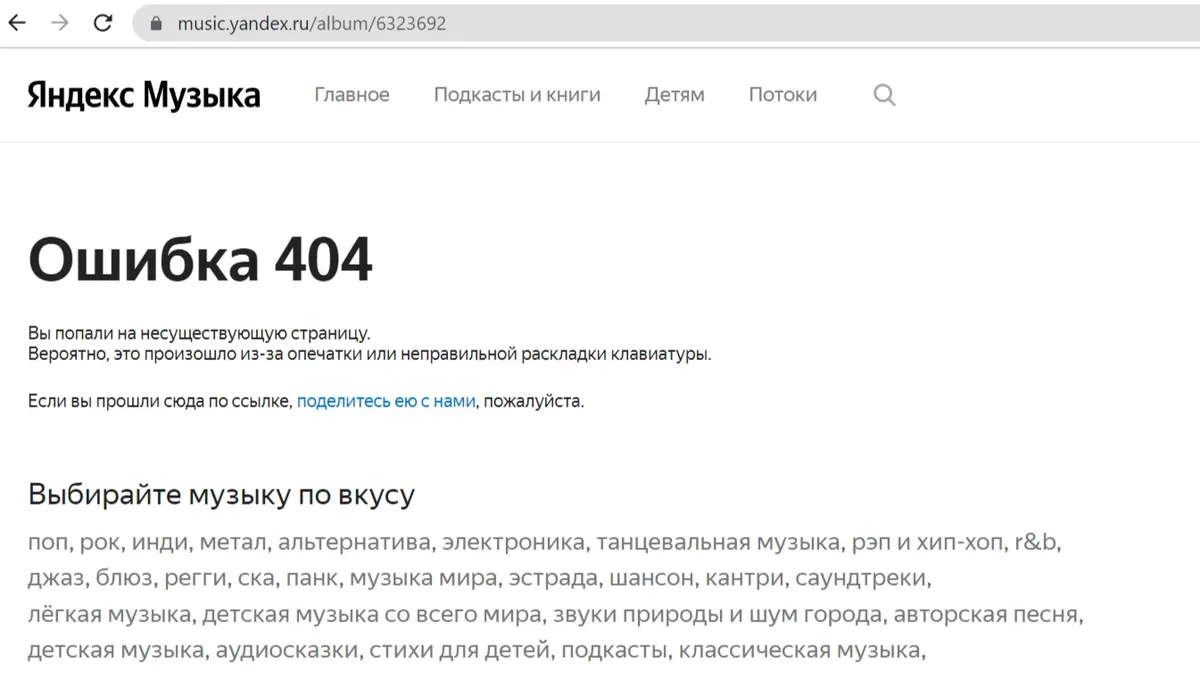Select the джаз genre link

[56, 579]
